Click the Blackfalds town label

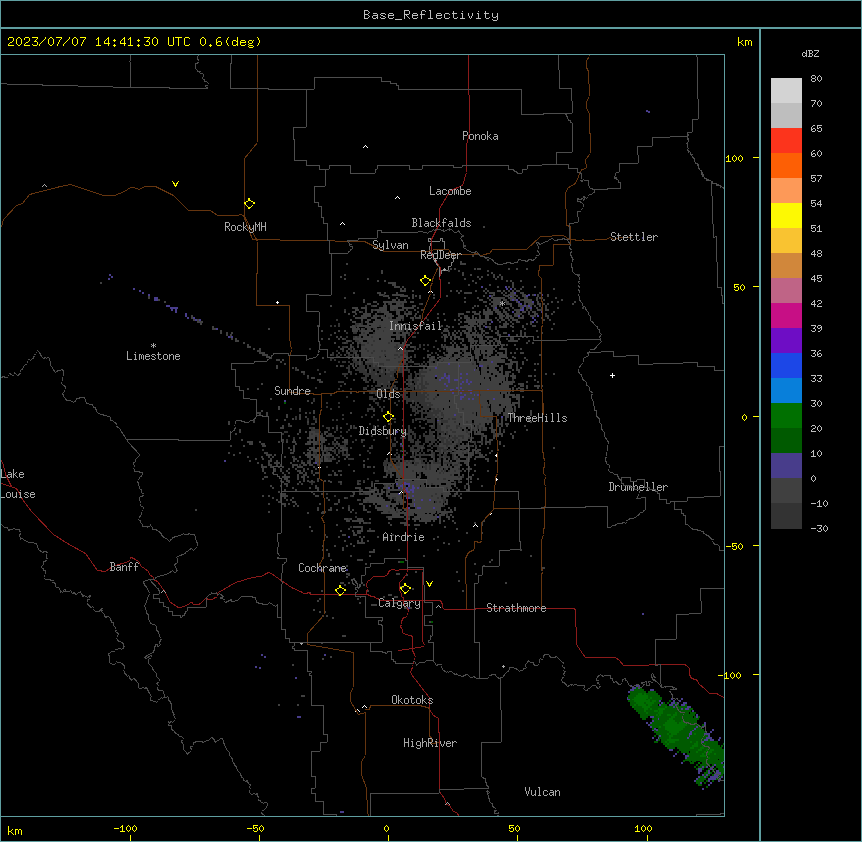click(441, 223)
